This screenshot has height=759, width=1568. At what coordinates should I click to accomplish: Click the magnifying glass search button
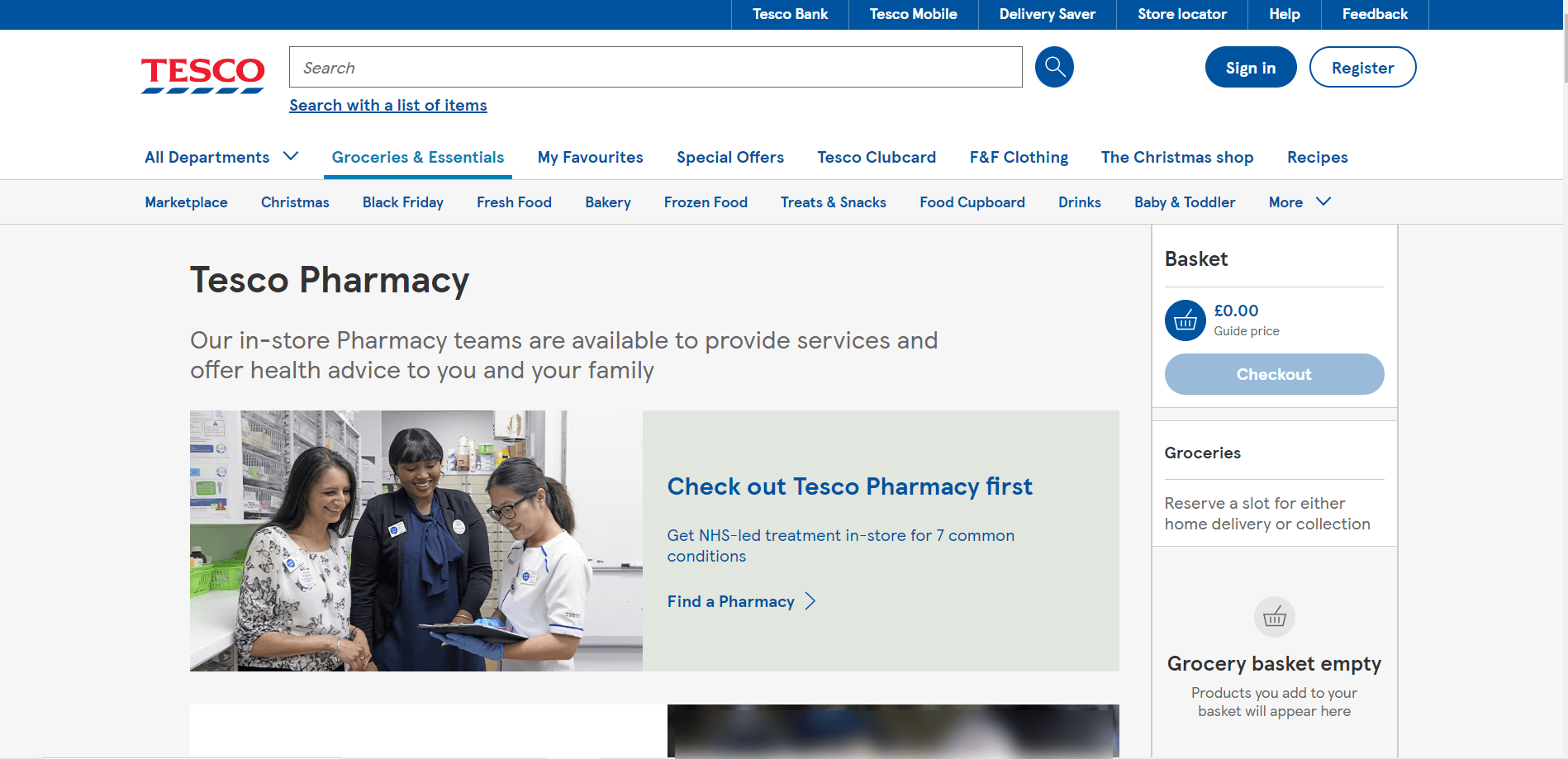coord(1054,67)
